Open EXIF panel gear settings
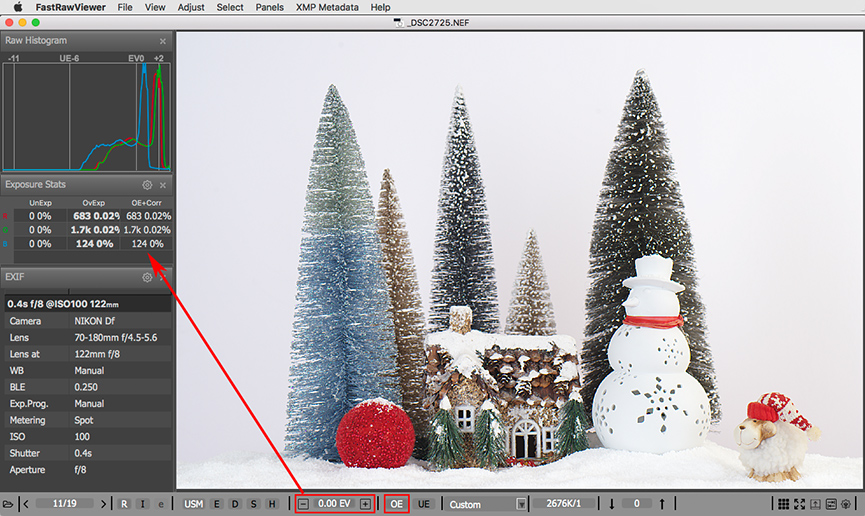Image resolution: width=865 pixels, height=516 pixels. [x=147, y=277]
